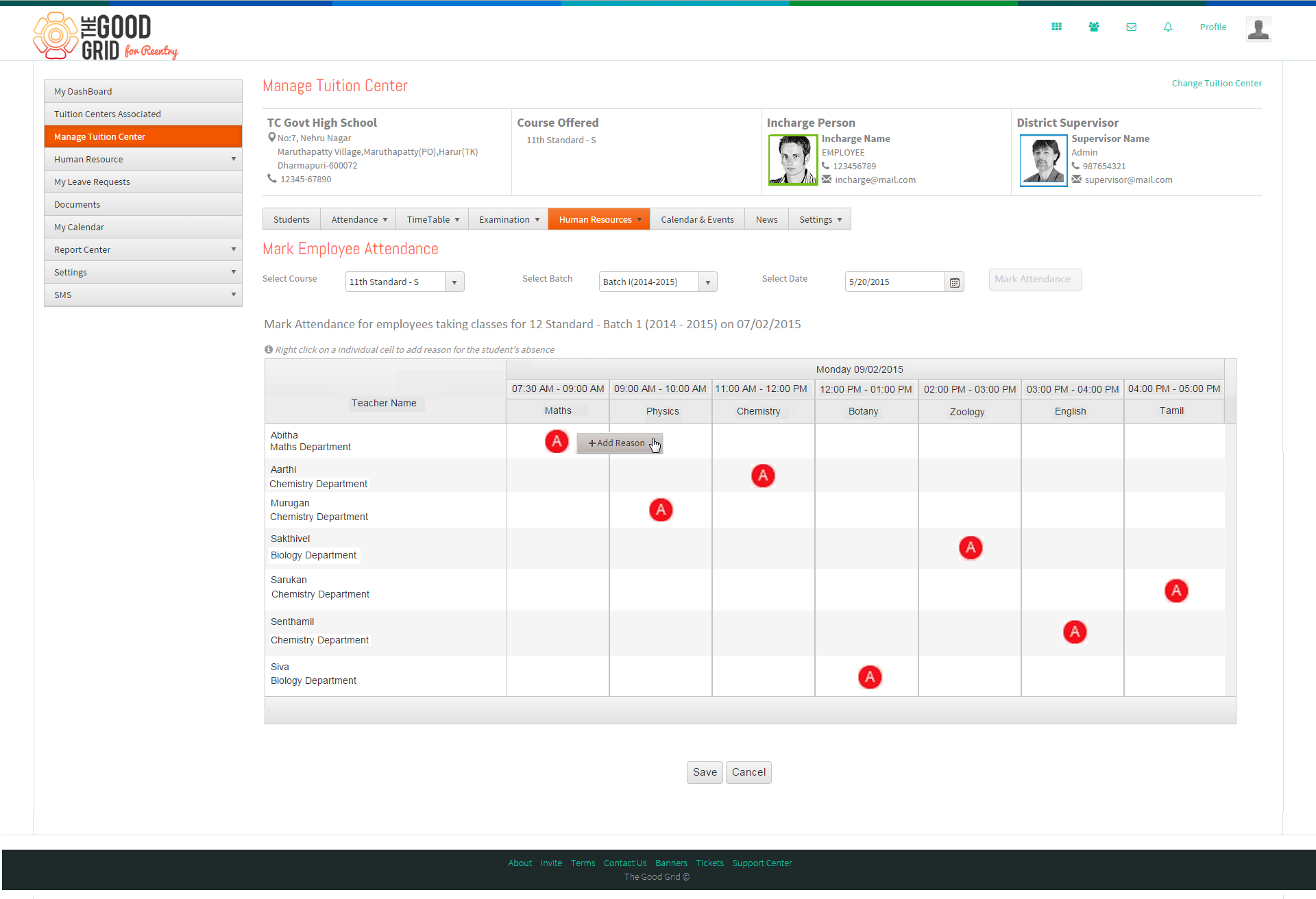Click the Good Grid logo
1316x899 pixels.
coord(106,36)
